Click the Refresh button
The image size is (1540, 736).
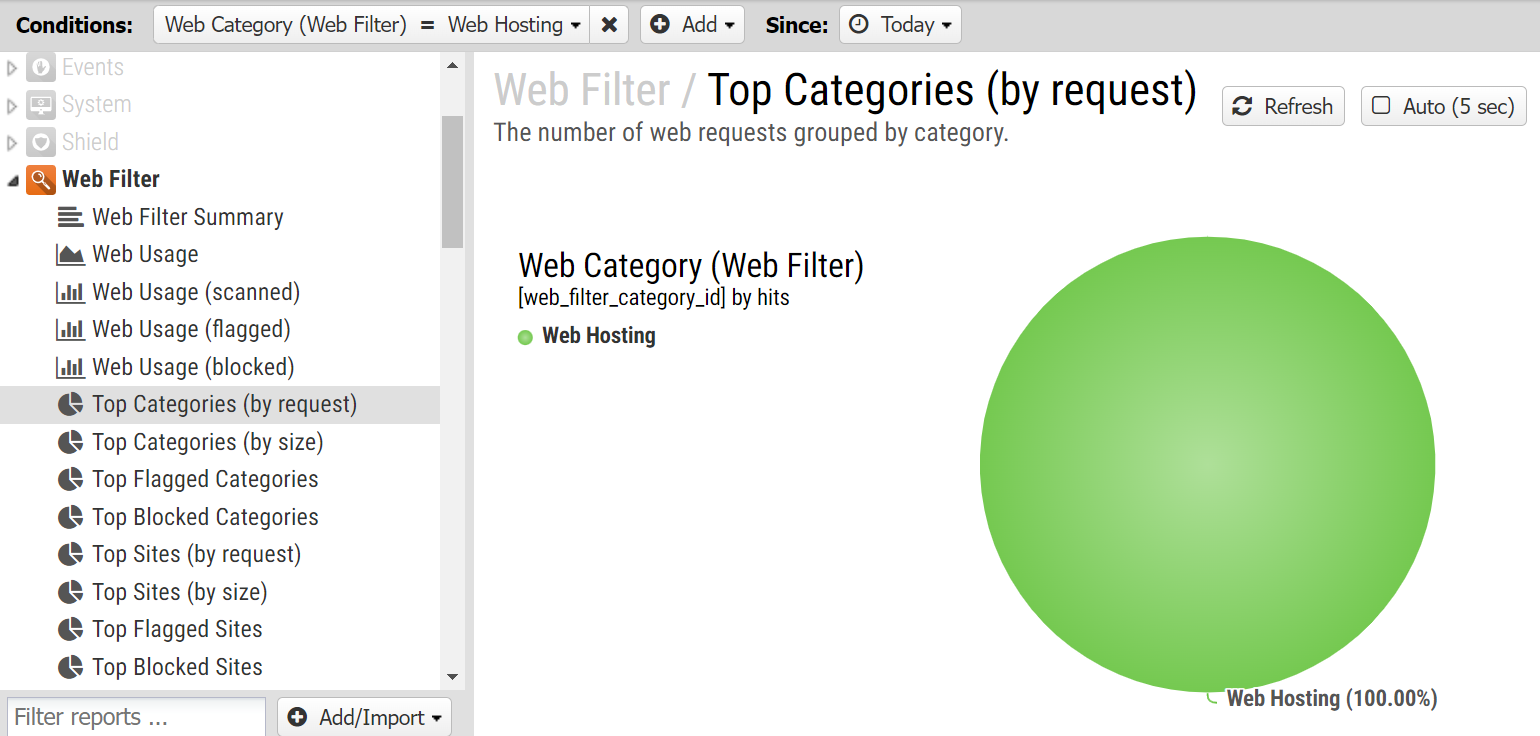click(1284, 106)
